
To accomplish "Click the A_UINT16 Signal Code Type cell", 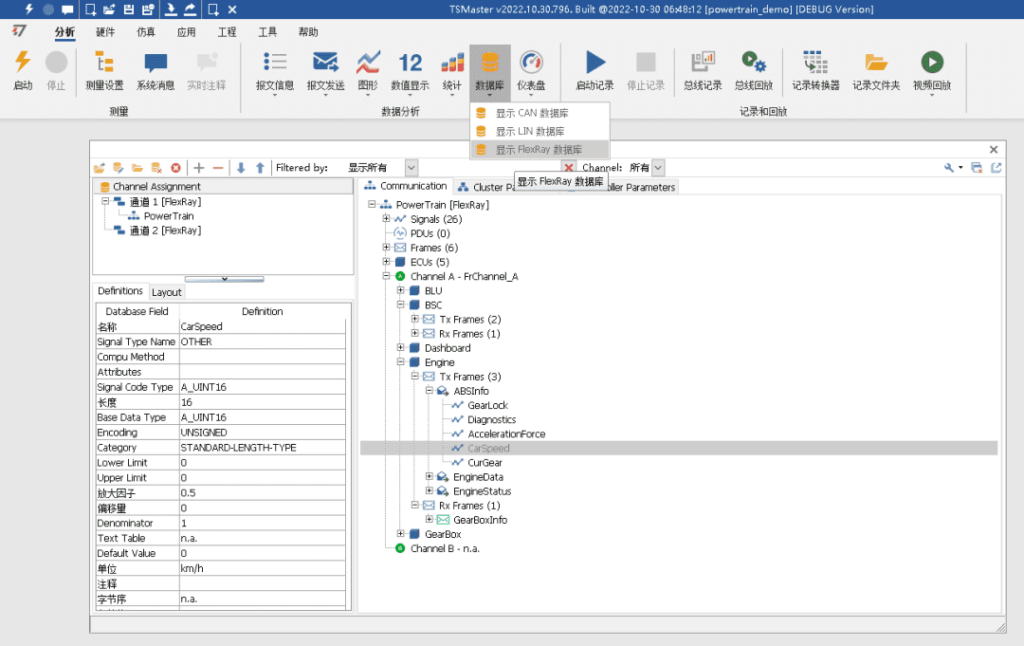I will [262, 387].
